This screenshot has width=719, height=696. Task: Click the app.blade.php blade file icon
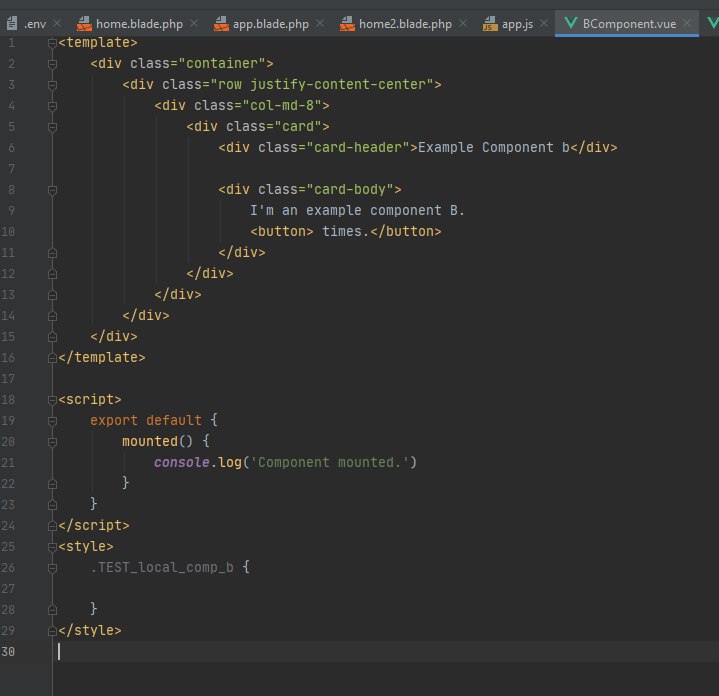click(221, 24)
